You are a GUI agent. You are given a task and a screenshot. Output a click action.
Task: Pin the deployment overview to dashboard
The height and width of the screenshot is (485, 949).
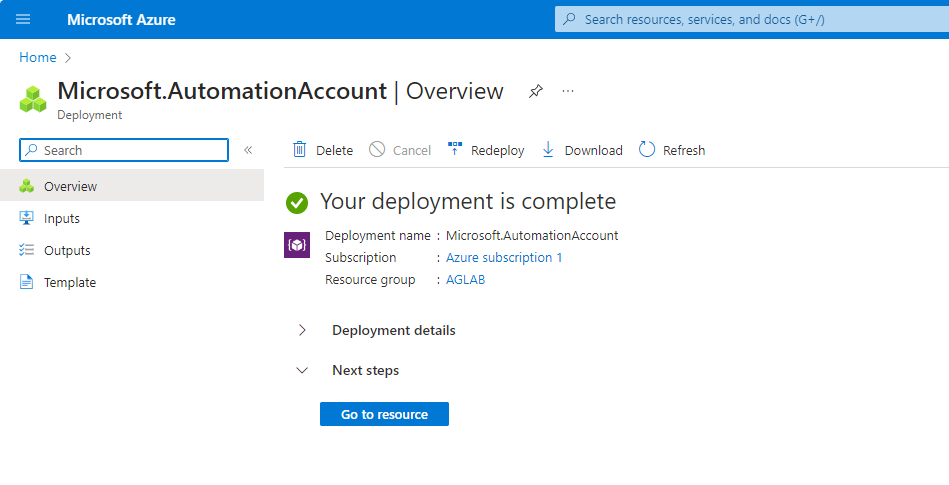pos(536,92)
